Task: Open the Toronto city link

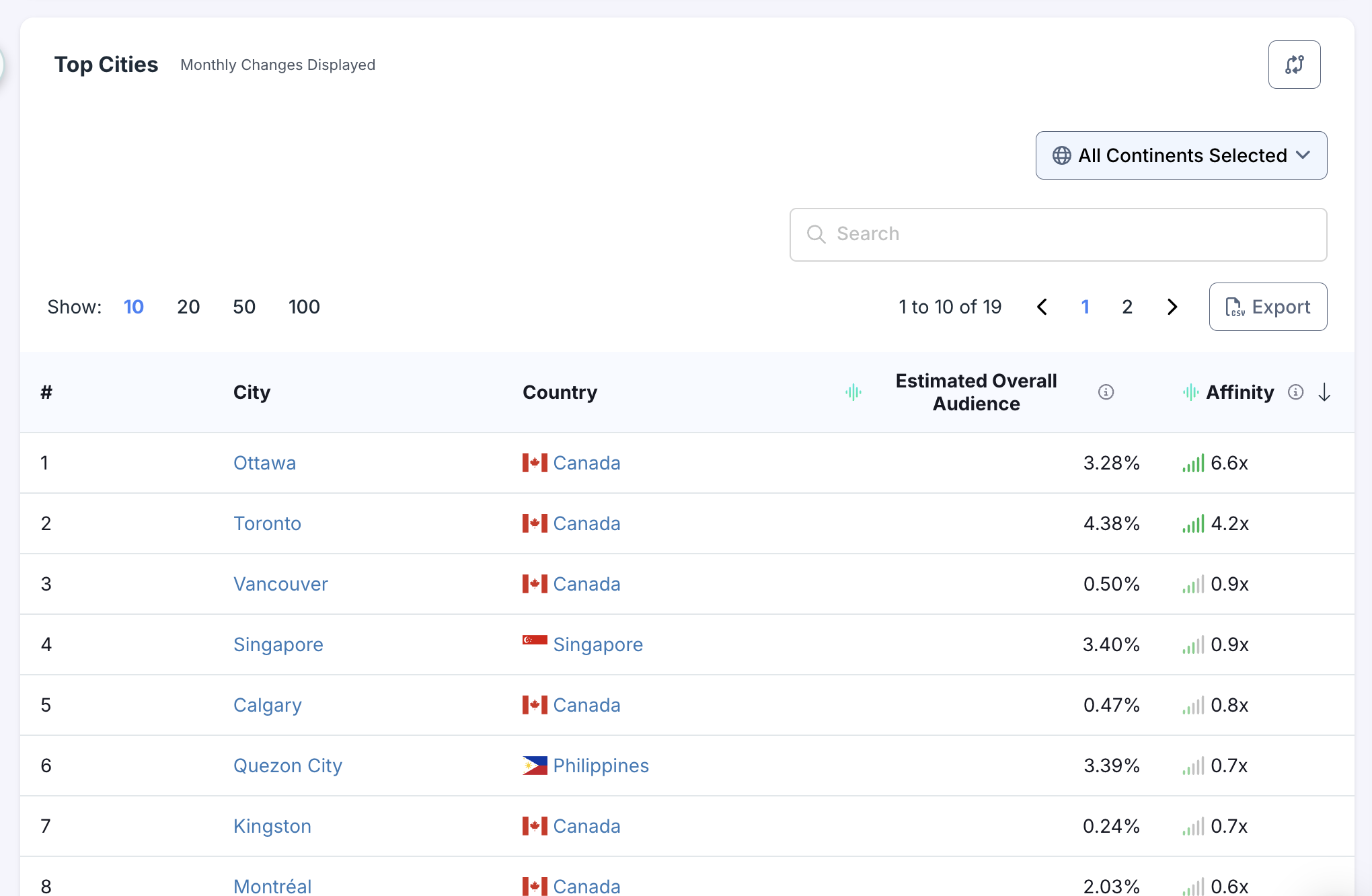Action: [x=267, y=523]
